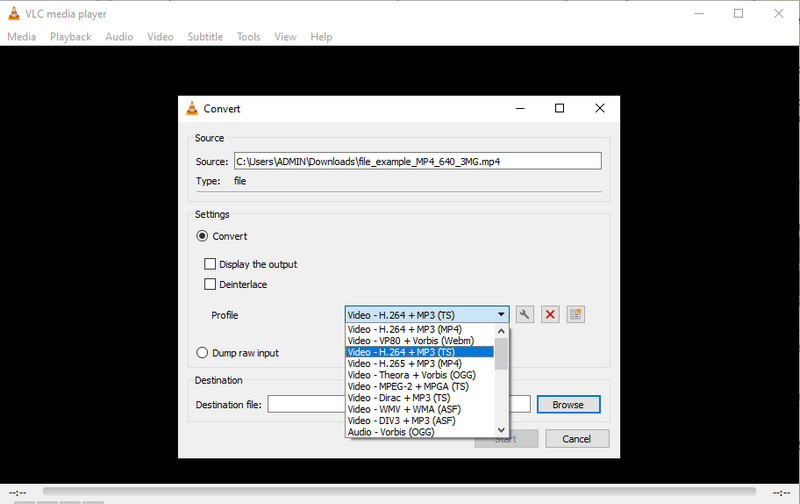The height and width of the screenshot is (504, 800).
Task: Edit selected profile with wrench icon
Action: (x=524, y=315)
